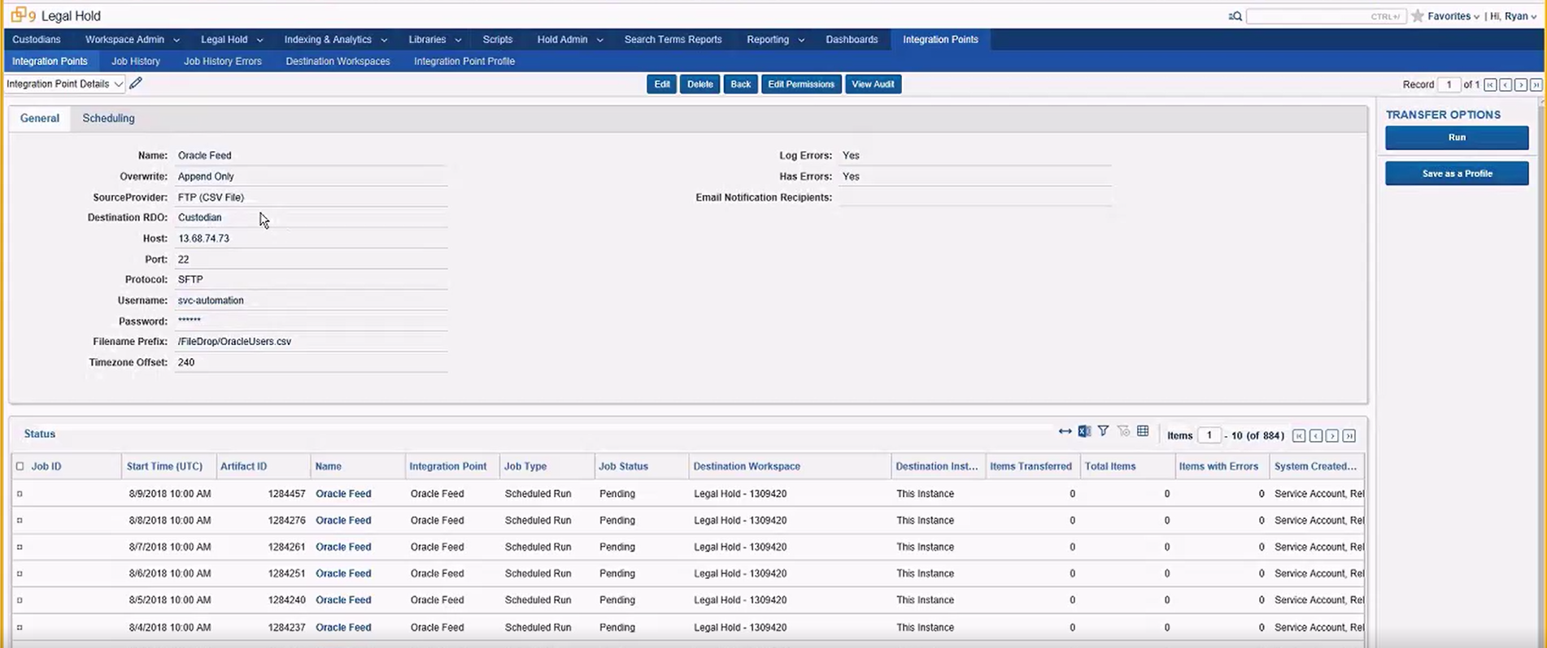Click the header search input field
This screenshot has height=648, width=1547.
[x=1325, y=16]
